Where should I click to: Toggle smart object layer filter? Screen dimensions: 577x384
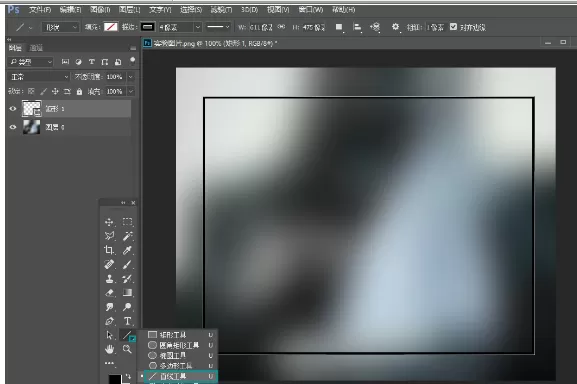pyautogui.click(x=118, y=62)
